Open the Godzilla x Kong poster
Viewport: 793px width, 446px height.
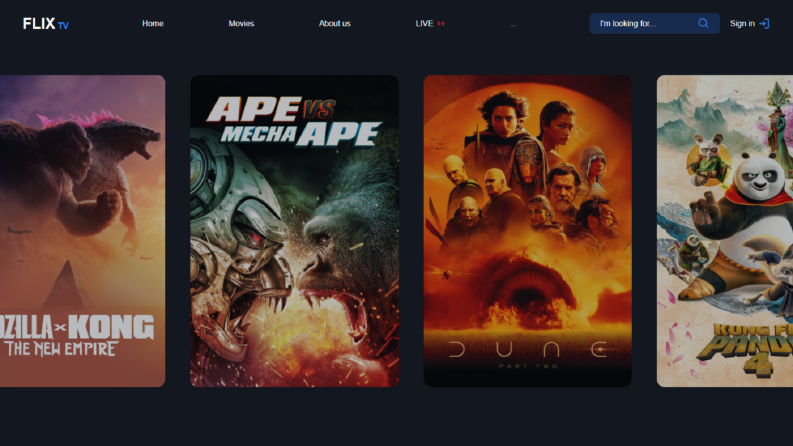82,231
